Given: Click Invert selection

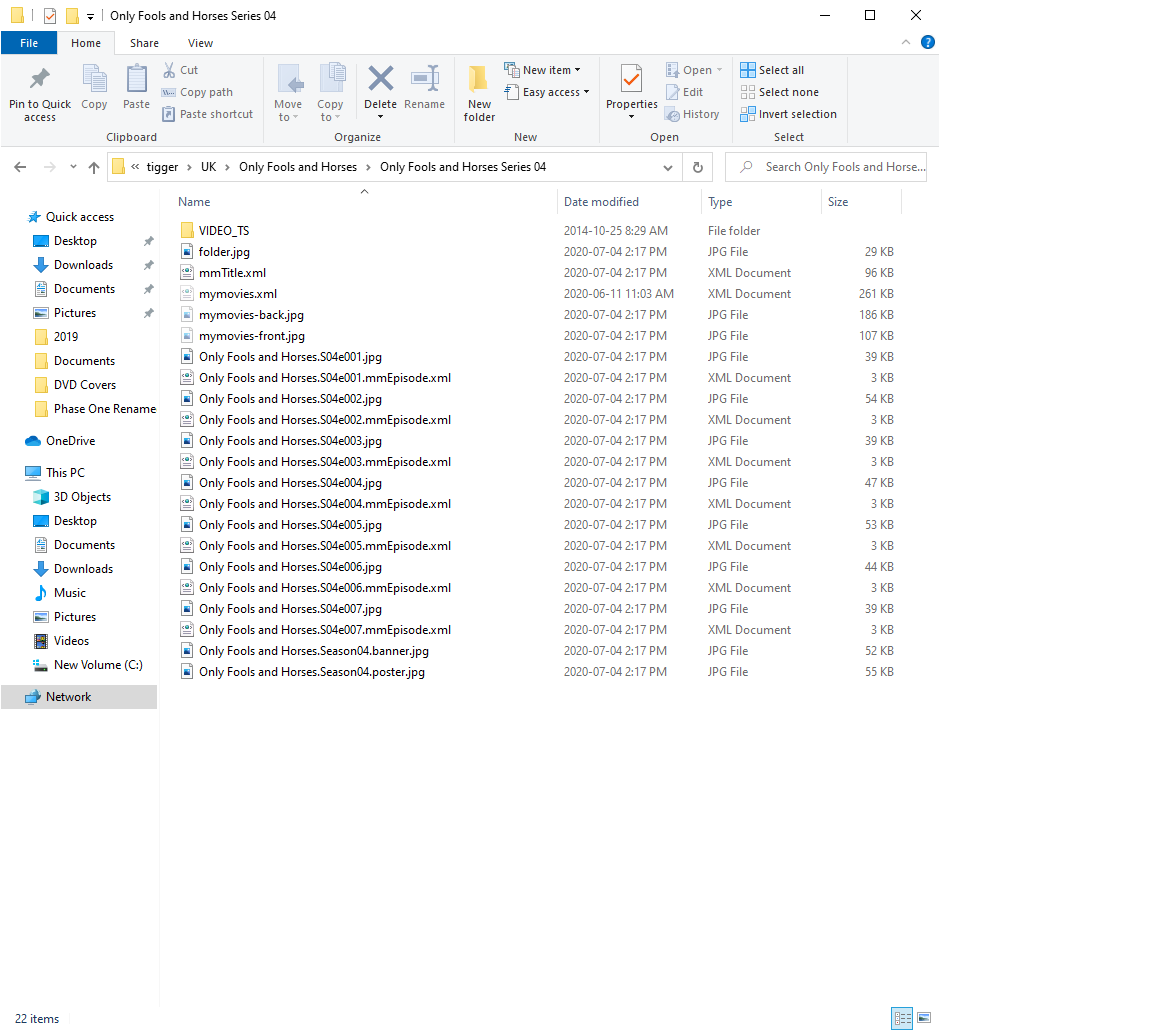Looking at the screenshot, I should [788, 114].
